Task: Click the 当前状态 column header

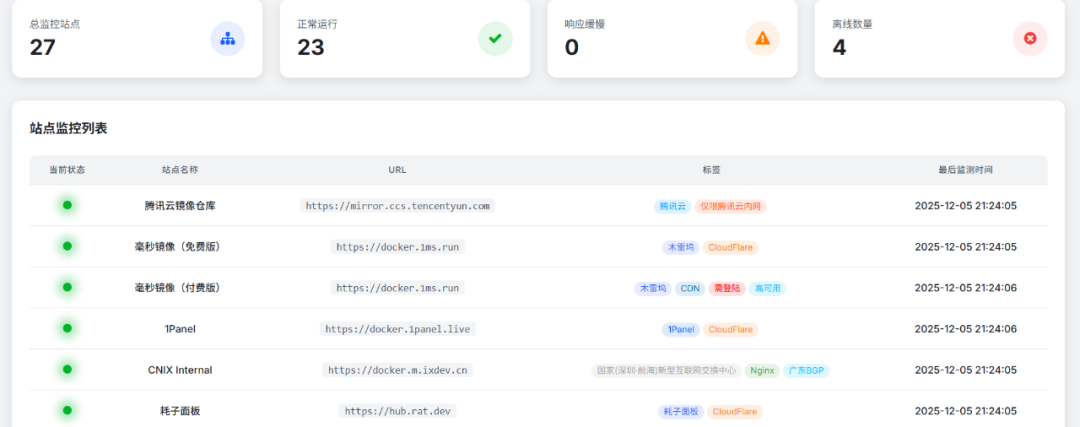Action: 67,169
